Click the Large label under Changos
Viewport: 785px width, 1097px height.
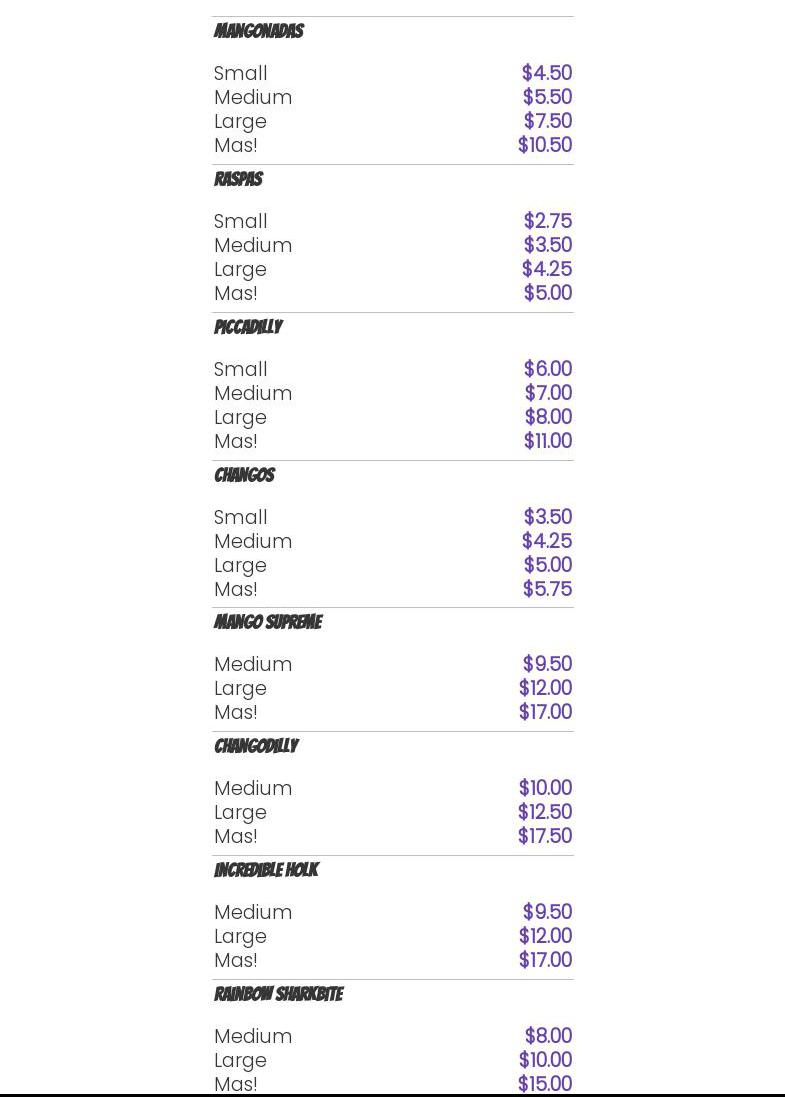tap(240, 565)
